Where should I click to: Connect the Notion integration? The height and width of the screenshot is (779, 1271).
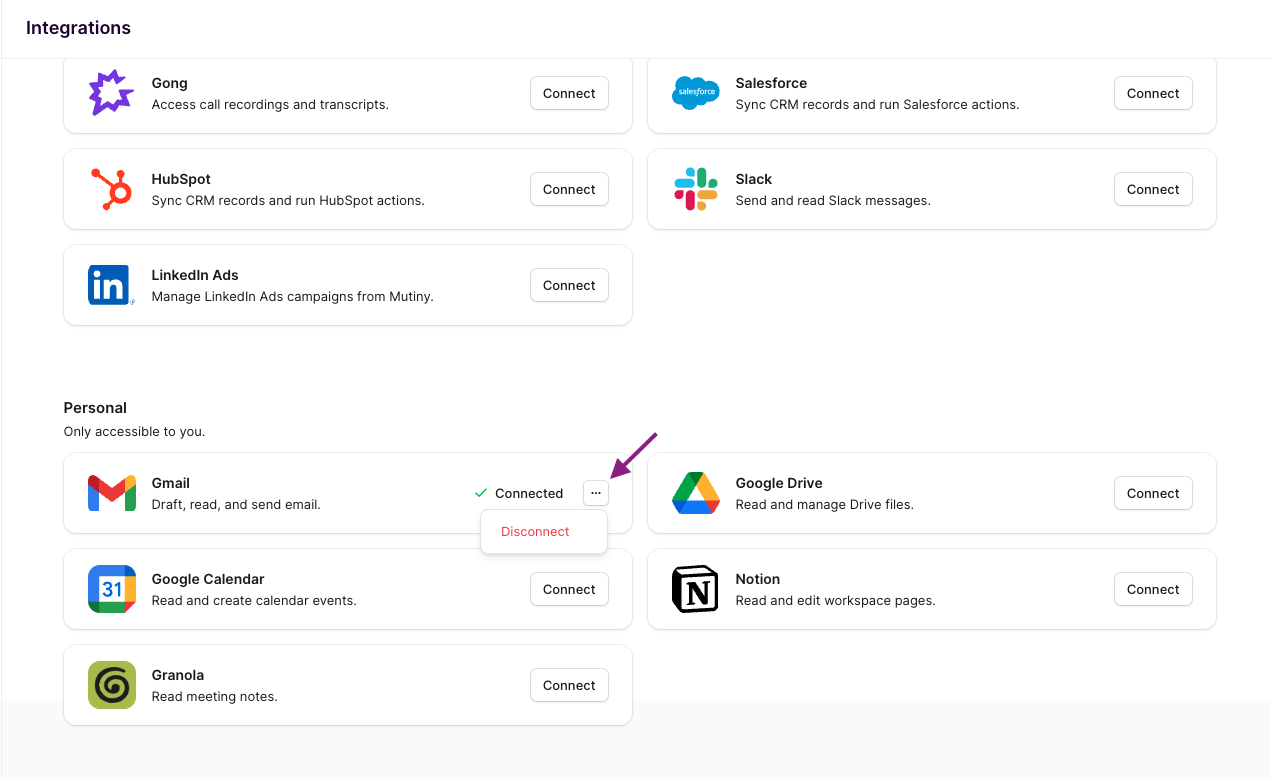(x=1153, y=589)
